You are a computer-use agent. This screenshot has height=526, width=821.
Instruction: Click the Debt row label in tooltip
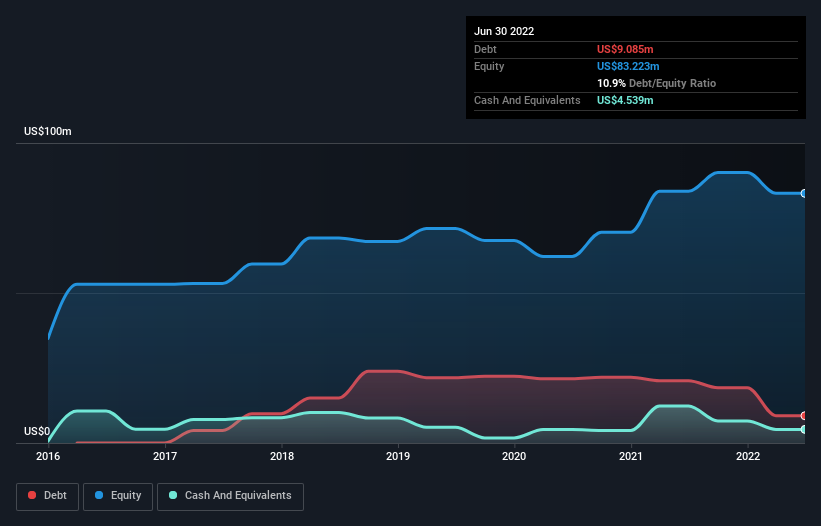485,49
